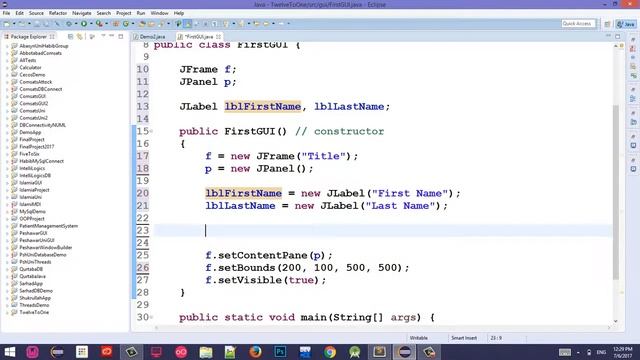The width and height of the screenshot is (640, 360).
Task: Open the Search menu
Action: (x=104, y=13)
